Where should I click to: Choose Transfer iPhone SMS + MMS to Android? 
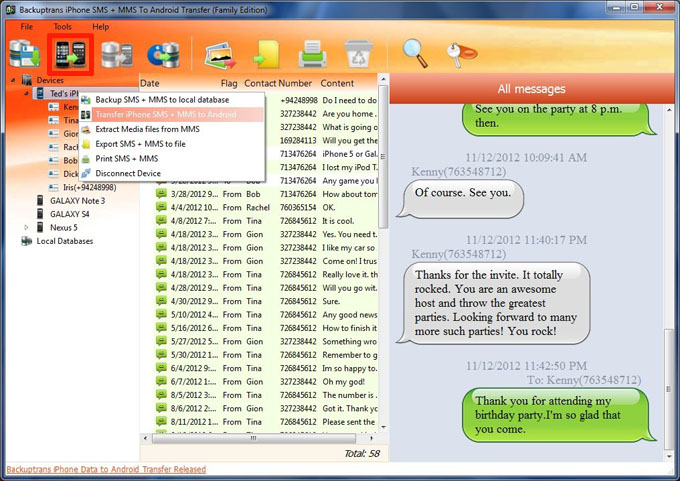172,115
